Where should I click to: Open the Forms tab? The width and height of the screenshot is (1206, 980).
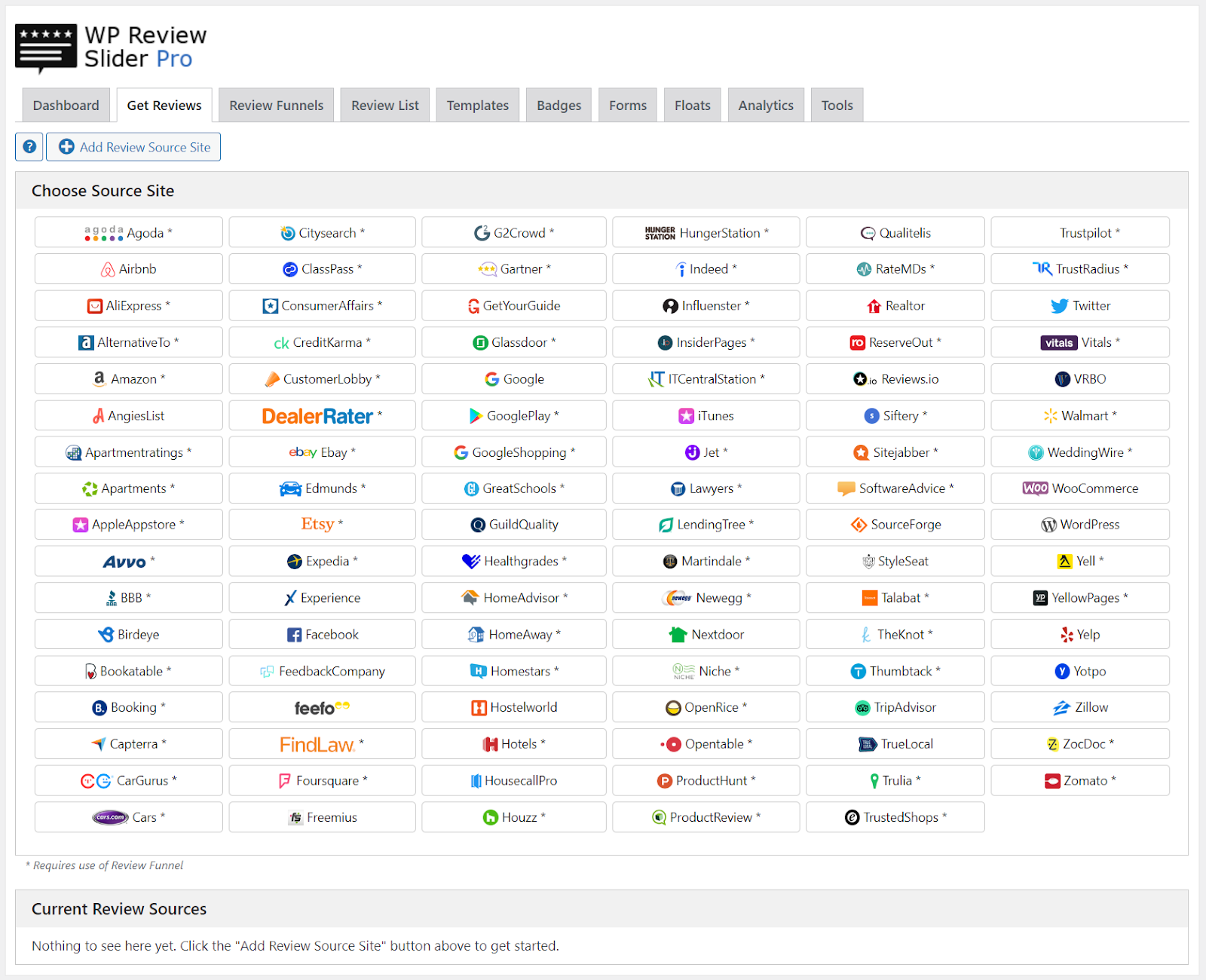628,105
